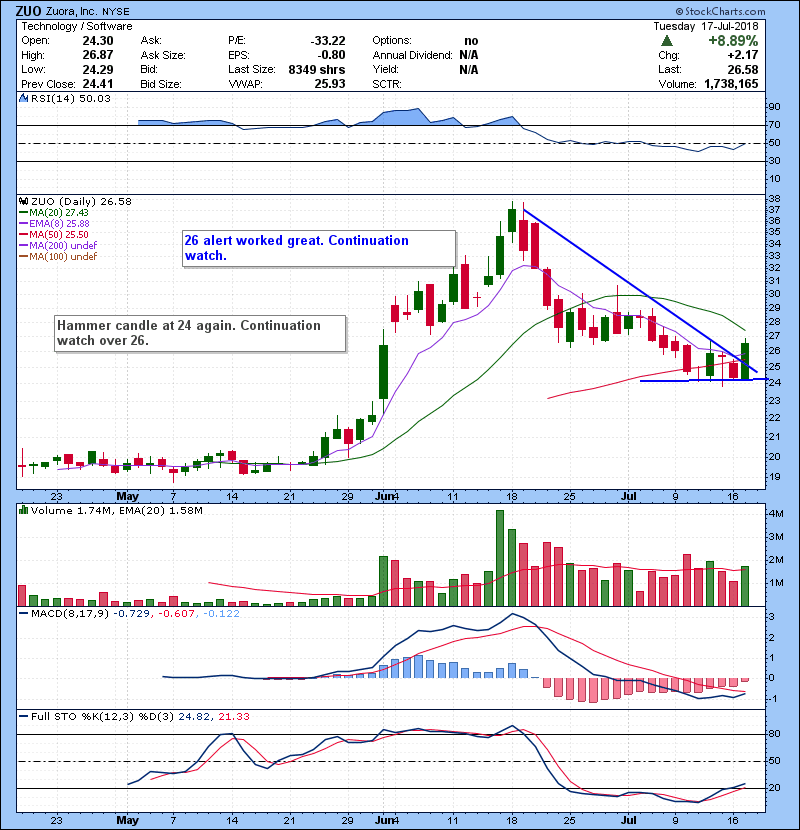Click the Yield label

click(385, 69)
